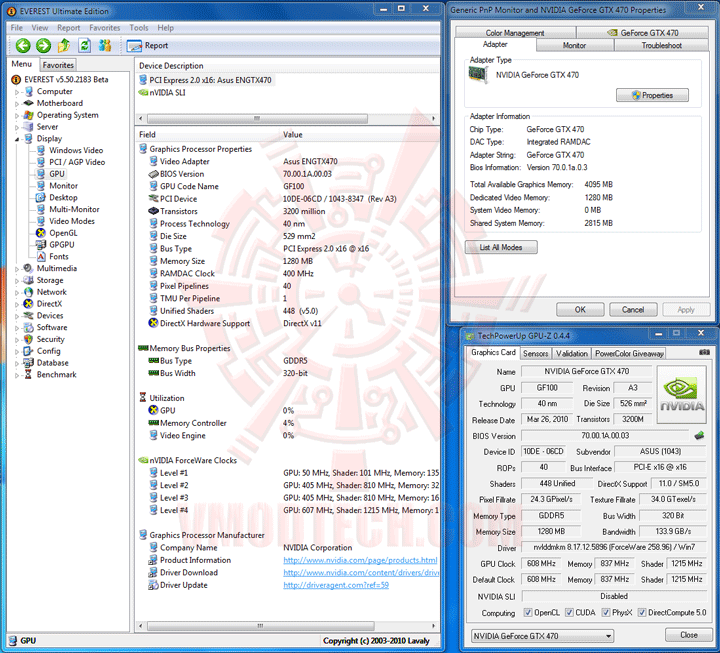Click the Close button in GPU-Z

pos(688,635)
